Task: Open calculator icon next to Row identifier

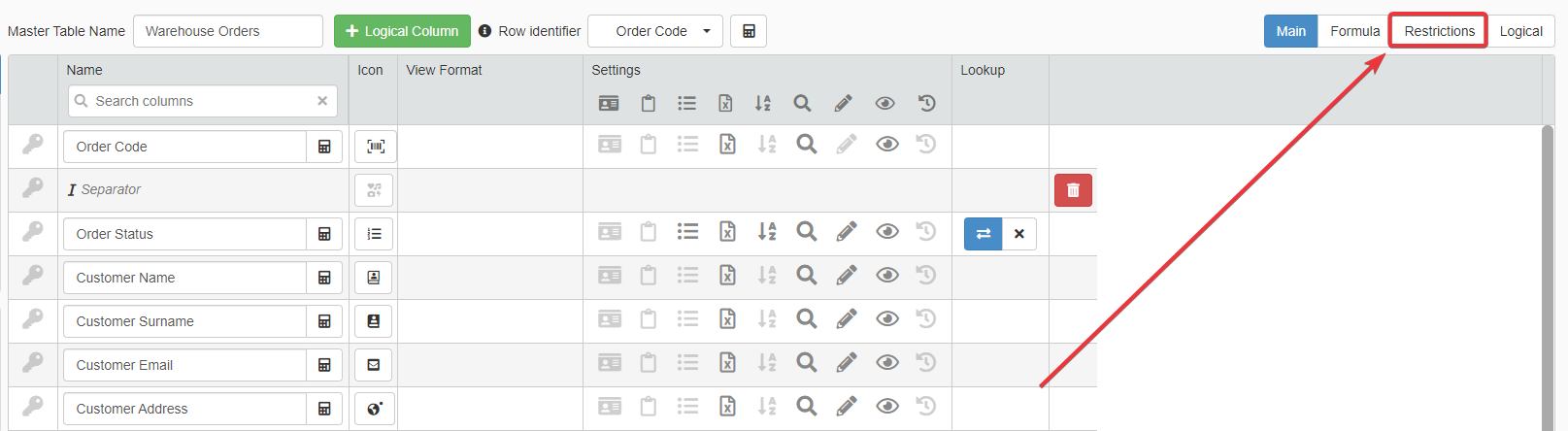Action: tap(749, 31)
